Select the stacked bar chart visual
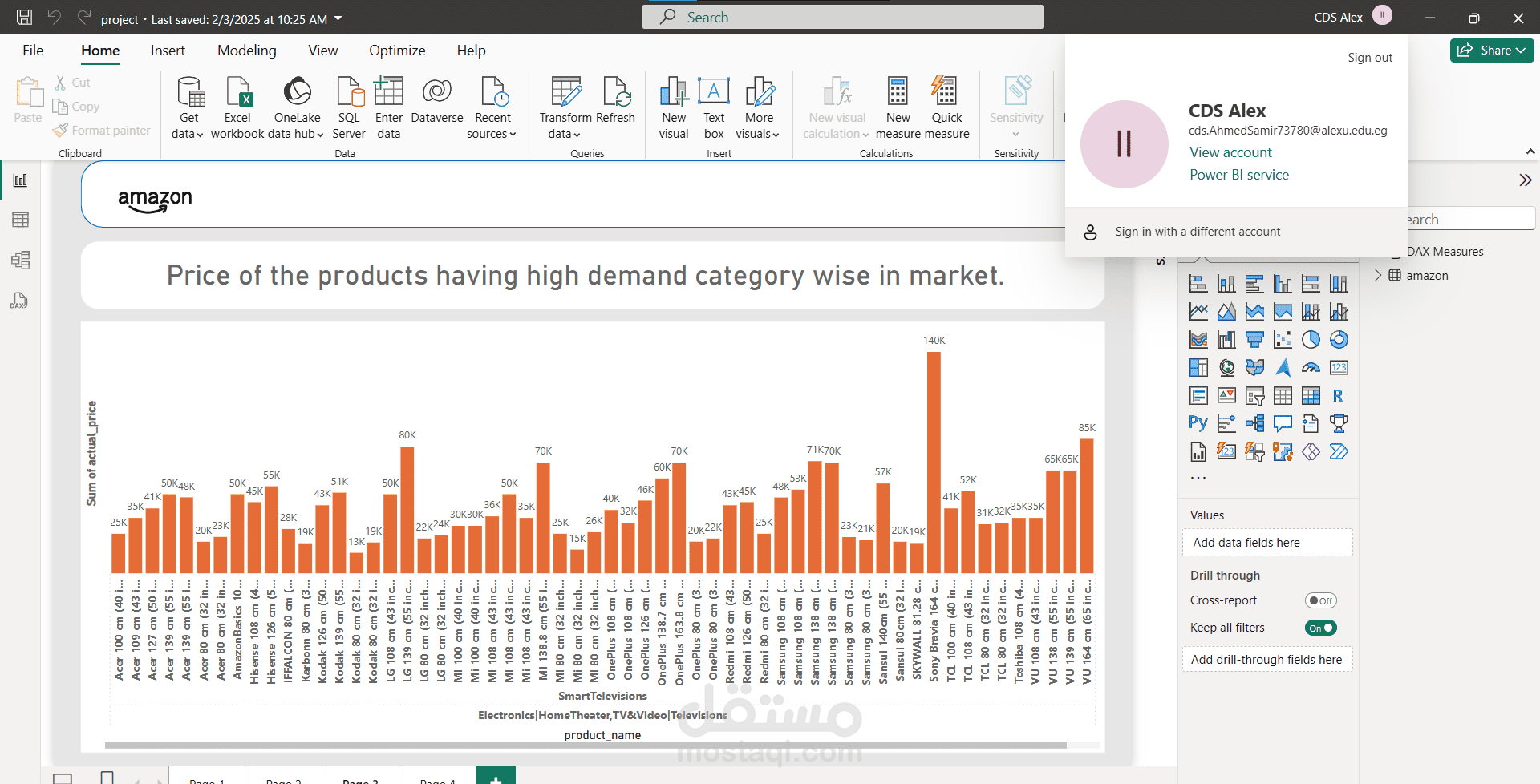Image resolution: width=1540 pixels, height=784 pixels. 1198,284
